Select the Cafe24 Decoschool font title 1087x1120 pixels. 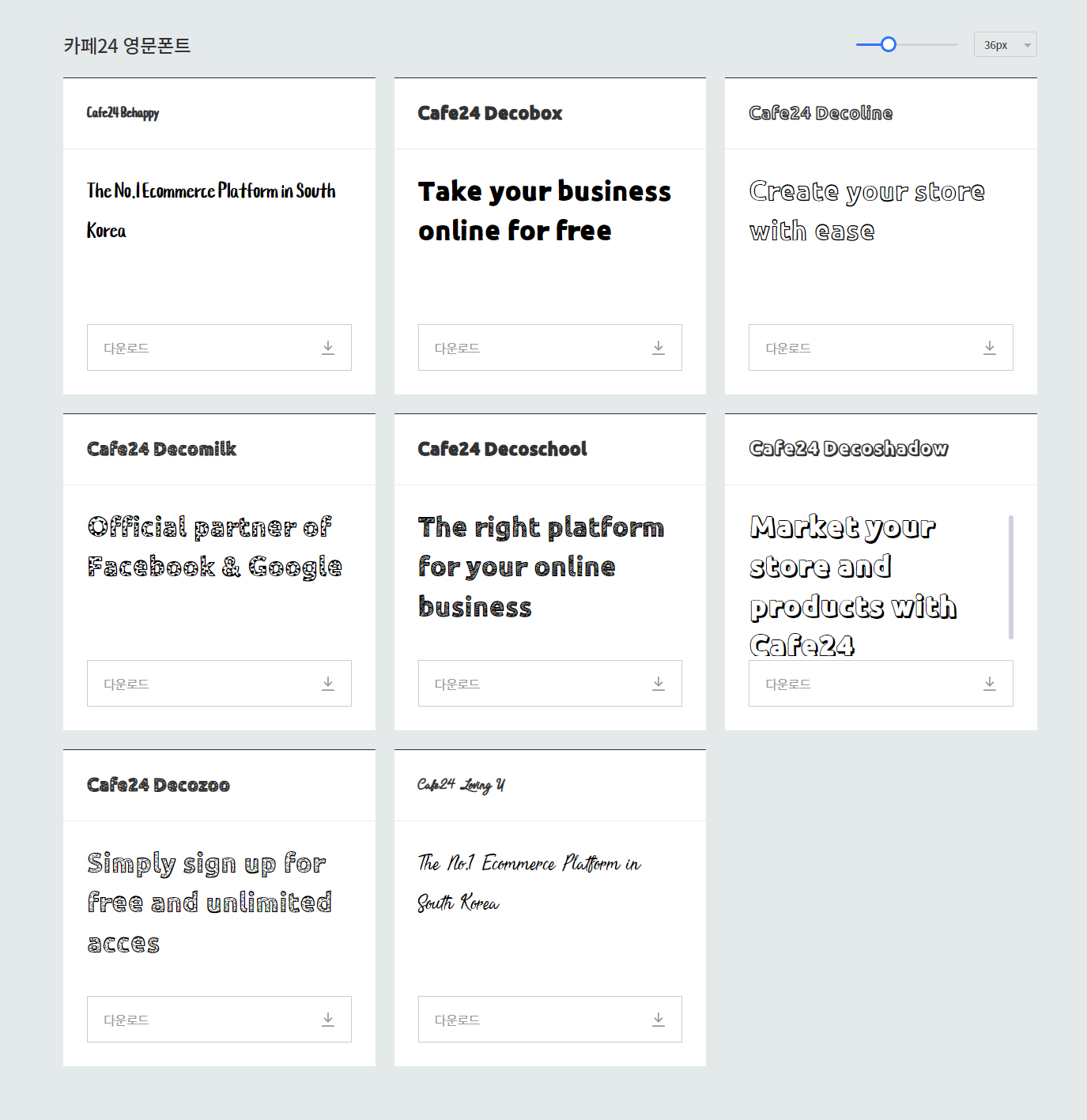point(502,449)
